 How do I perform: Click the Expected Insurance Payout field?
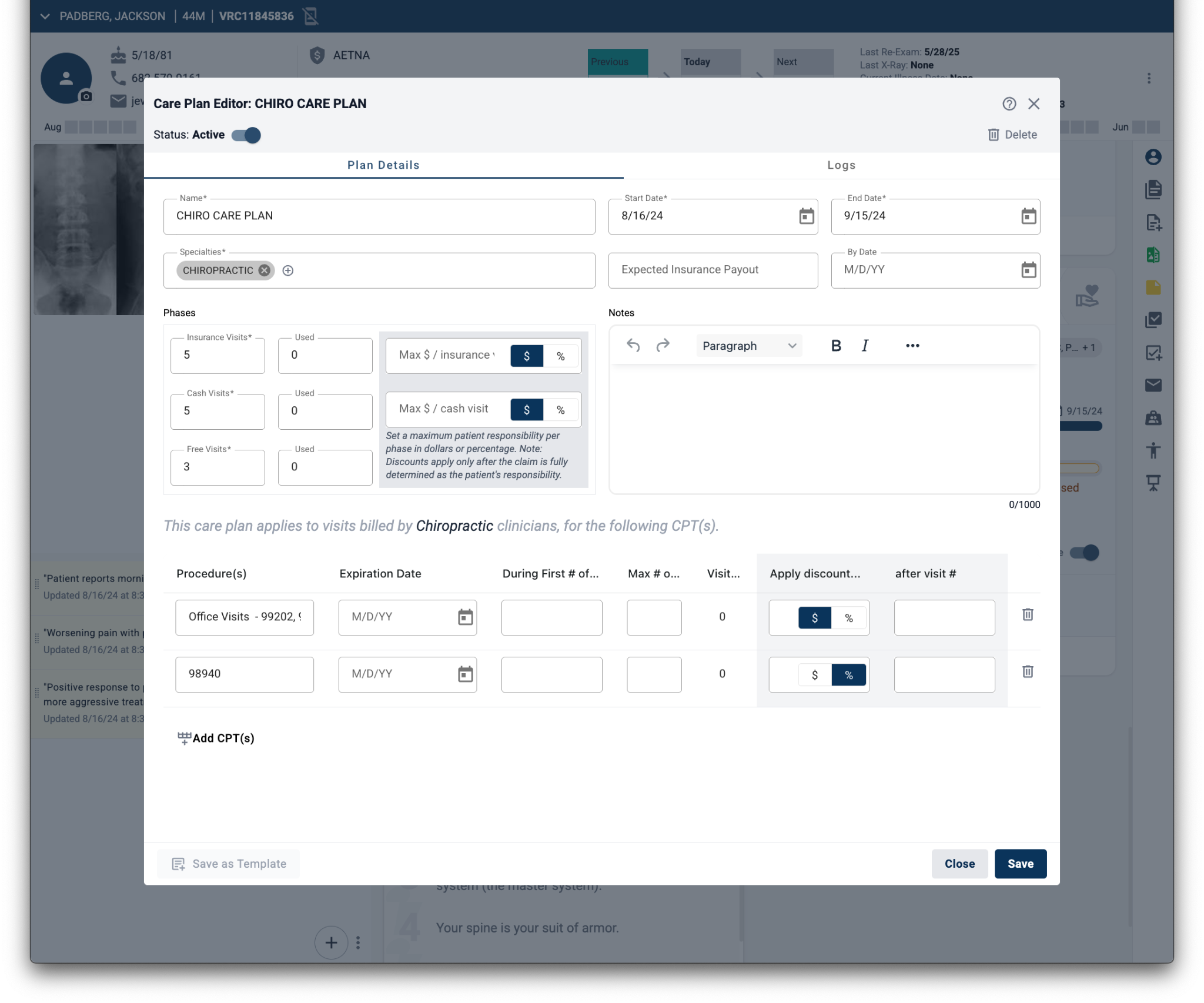(x=713, y=270)
